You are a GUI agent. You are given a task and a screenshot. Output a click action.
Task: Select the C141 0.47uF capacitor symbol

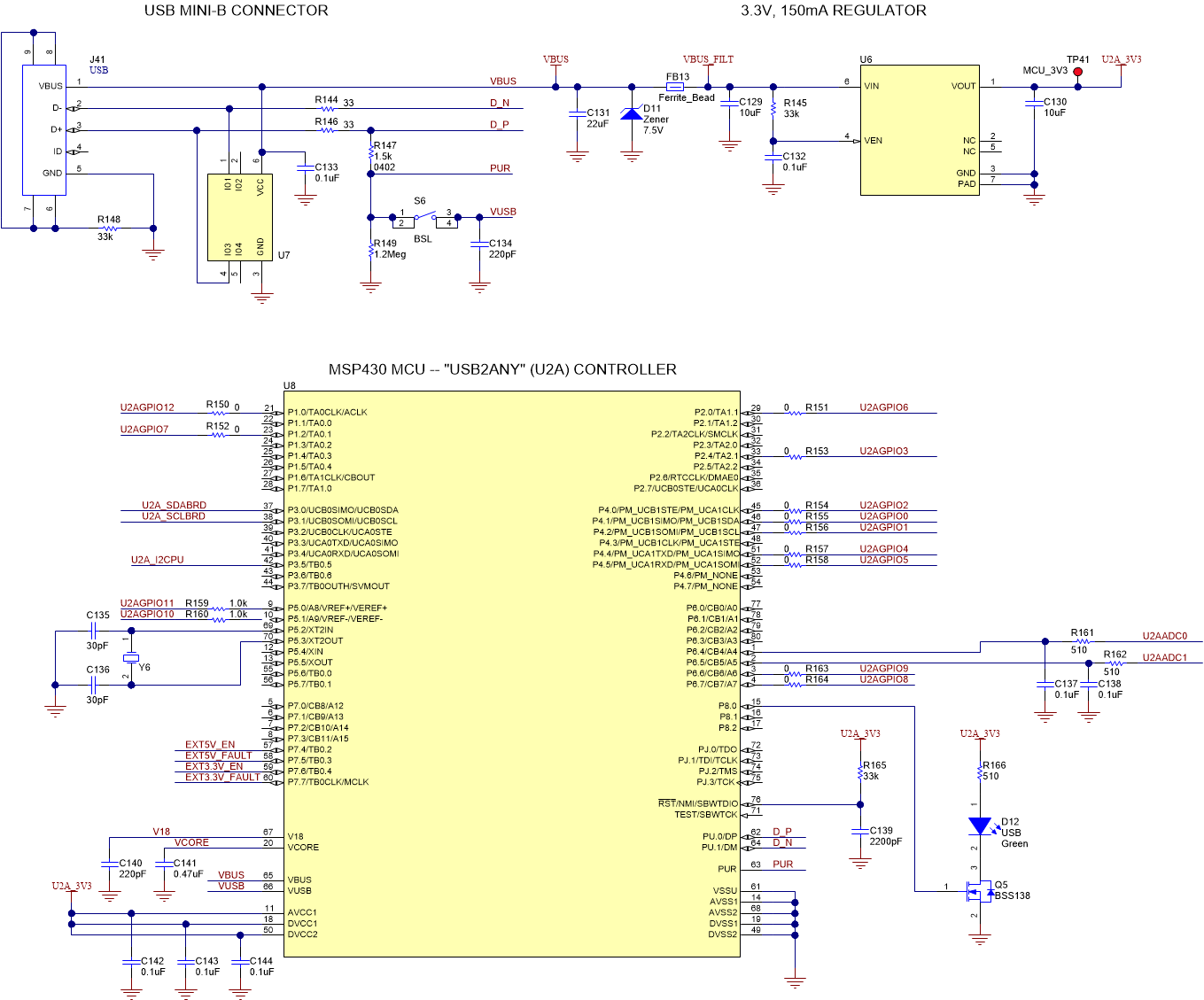pyautogui.click(x=164, y=864)
